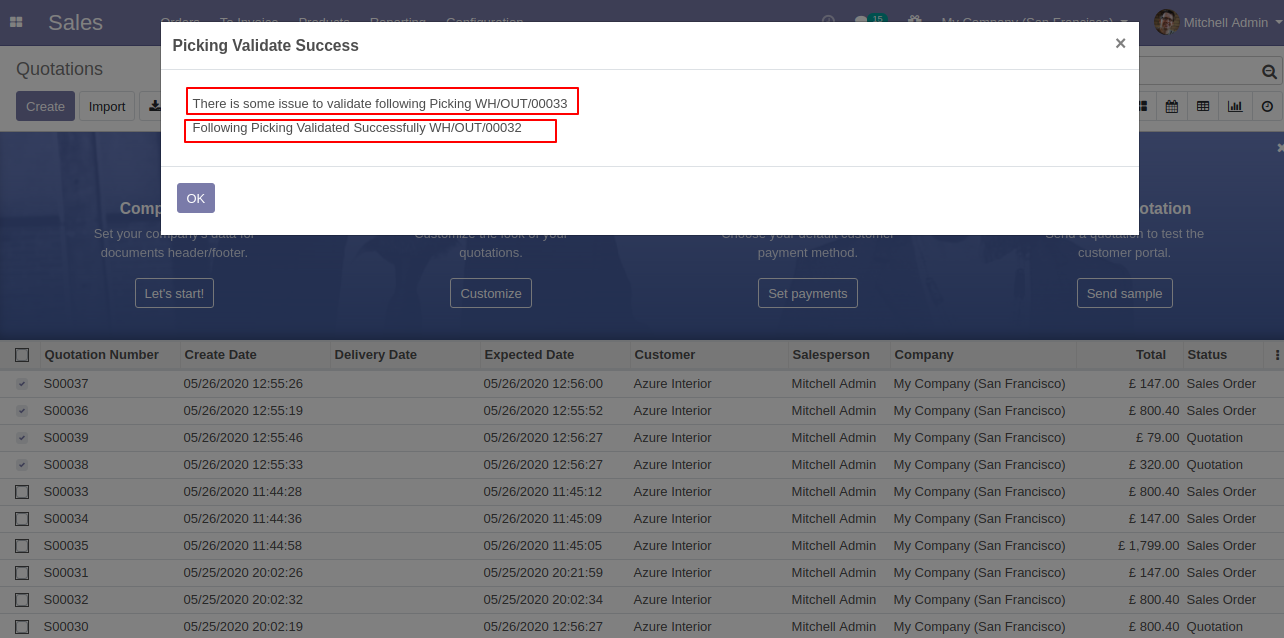Image resolution: width=1284 pixels, height=638 pixels.
Task: Click the Create quotation button
Action: pos(45,106)
